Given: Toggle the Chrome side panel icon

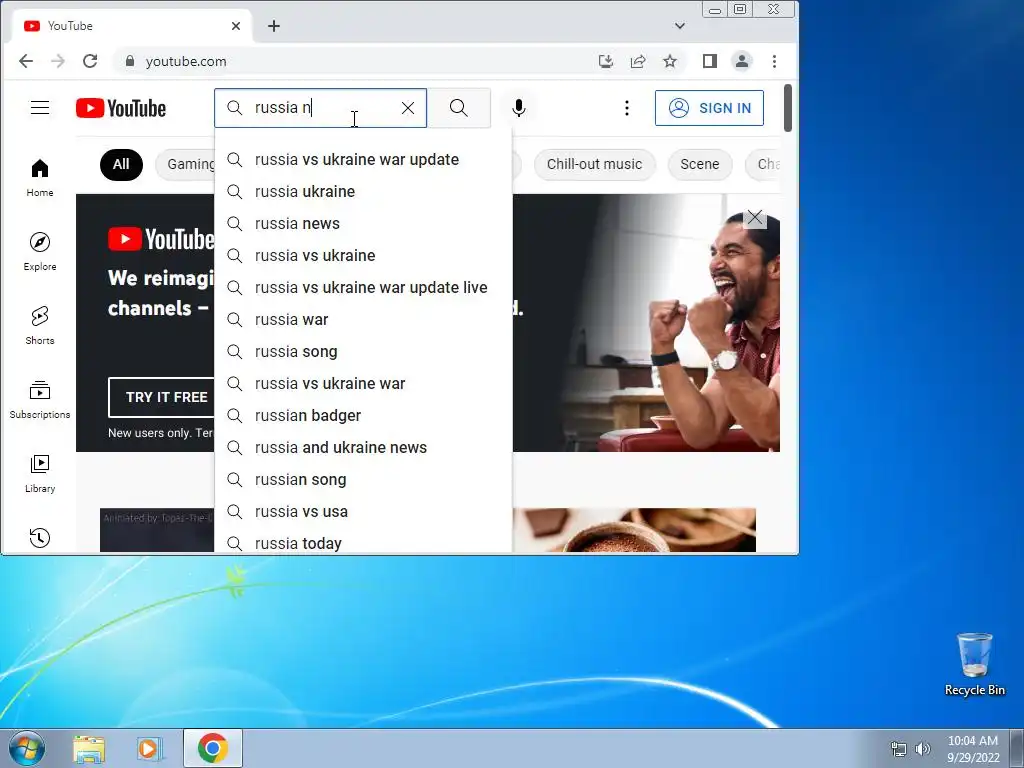Looking at the screenshot, I should tap(709, 61).
